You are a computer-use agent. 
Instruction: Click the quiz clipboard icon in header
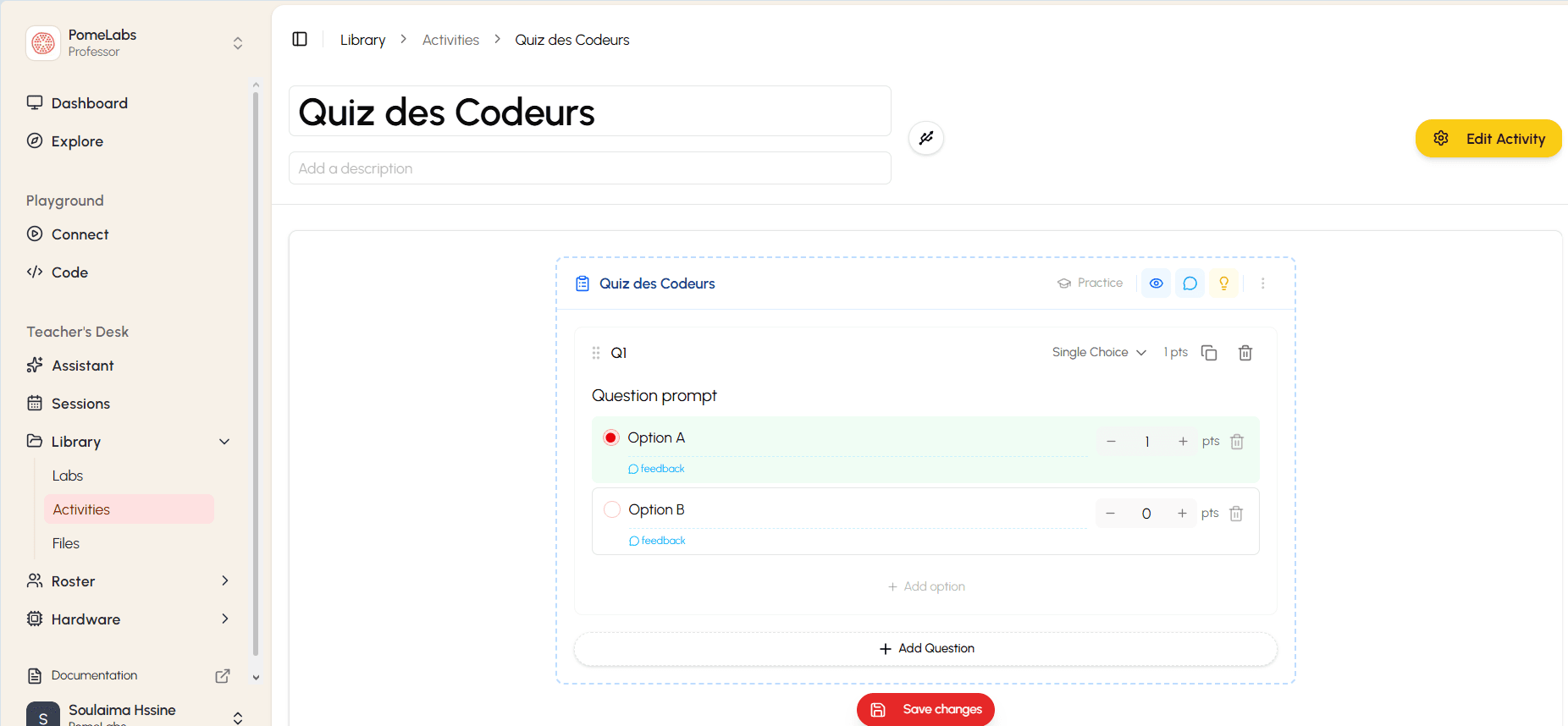[x=582, y=283]
